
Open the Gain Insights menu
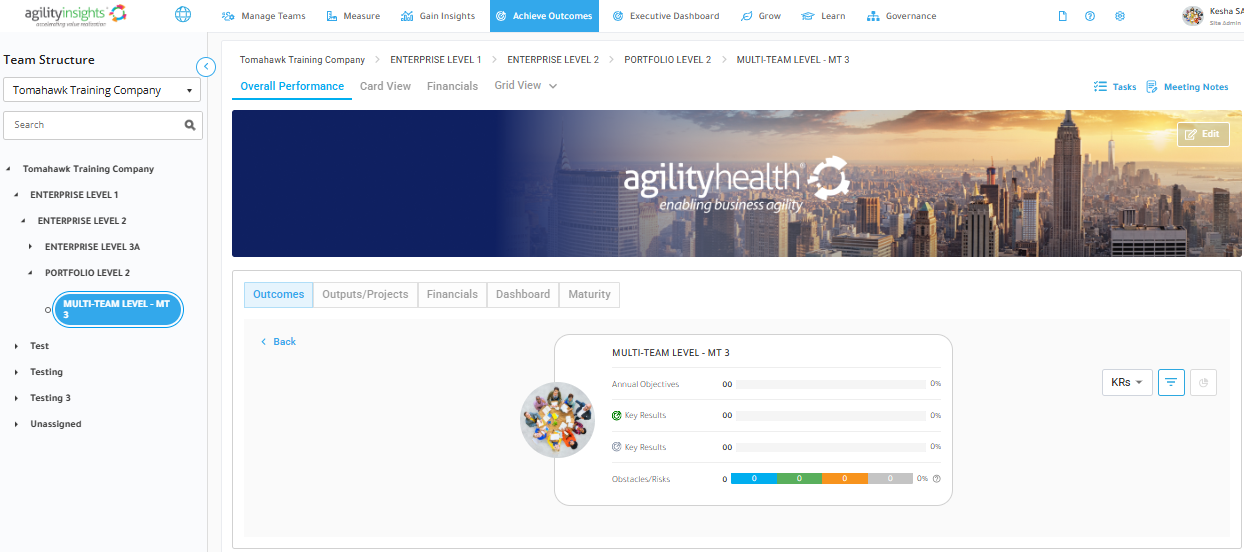(438, 16)
